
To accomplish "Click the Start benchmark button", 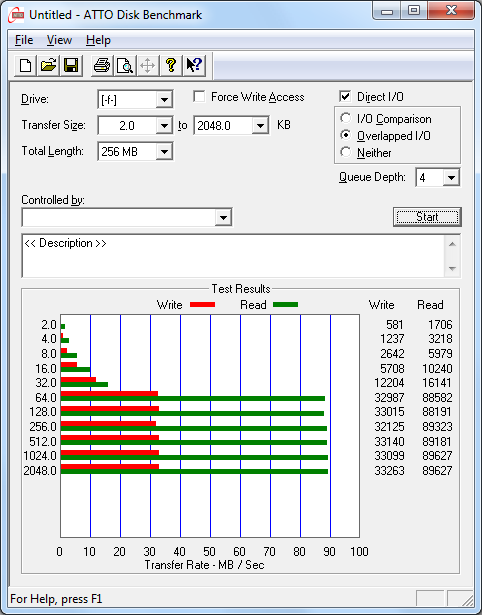I will tap(427, 217).
